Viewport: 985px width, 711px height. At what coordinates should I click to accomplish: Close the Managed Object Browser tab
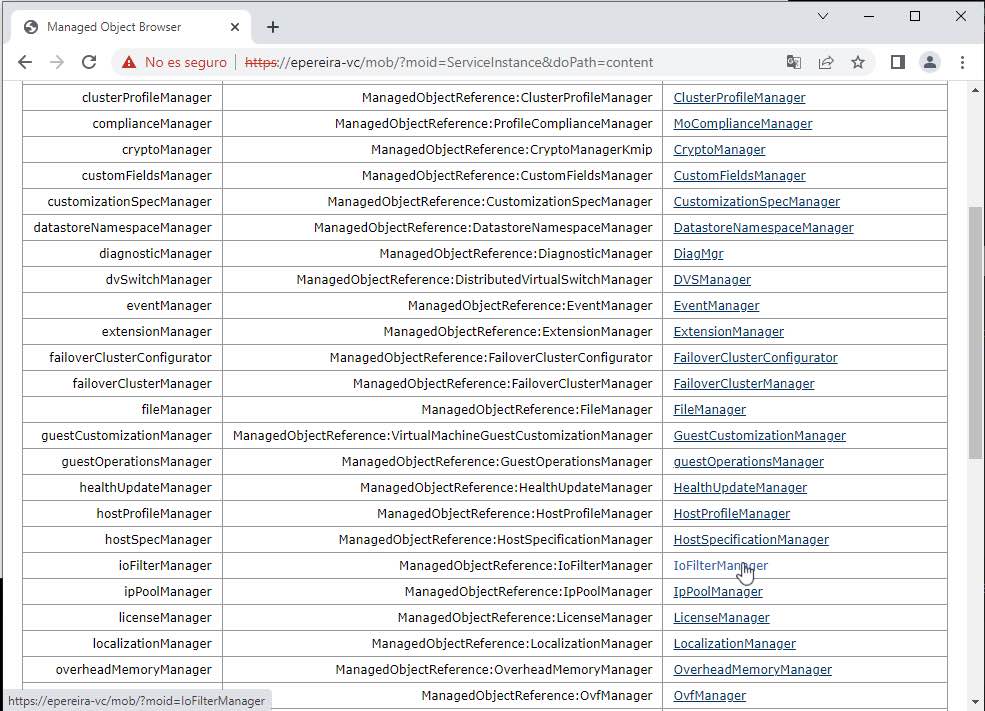pyautogui.click(x=236, y=27)
